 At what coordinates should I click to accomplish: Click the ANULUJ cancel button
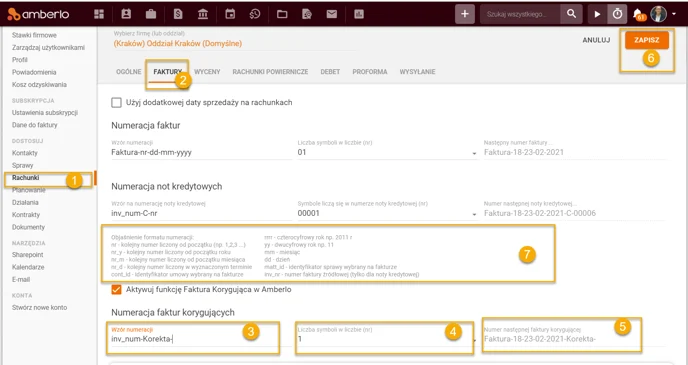pyautogui.click(x=596, y=40)
